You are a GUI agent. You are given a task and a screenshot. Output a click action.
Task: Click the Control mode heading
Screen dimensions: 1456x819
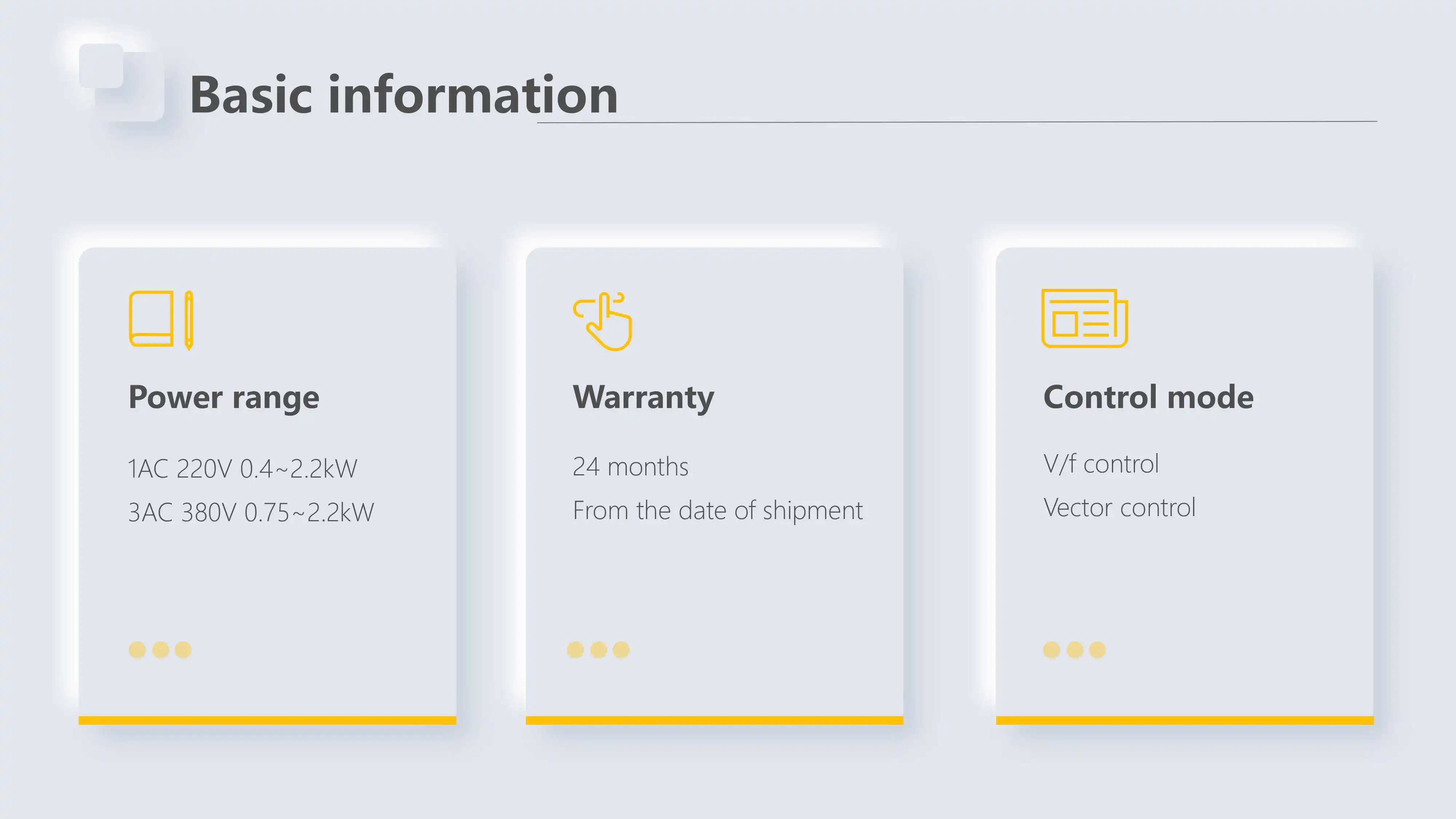pyautogui.click(x=1148, y=397)
